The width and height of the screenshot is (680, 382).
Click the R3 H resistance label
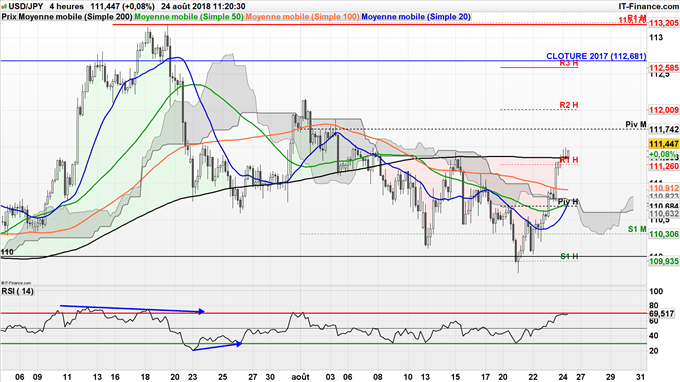[x=569, y=63]
